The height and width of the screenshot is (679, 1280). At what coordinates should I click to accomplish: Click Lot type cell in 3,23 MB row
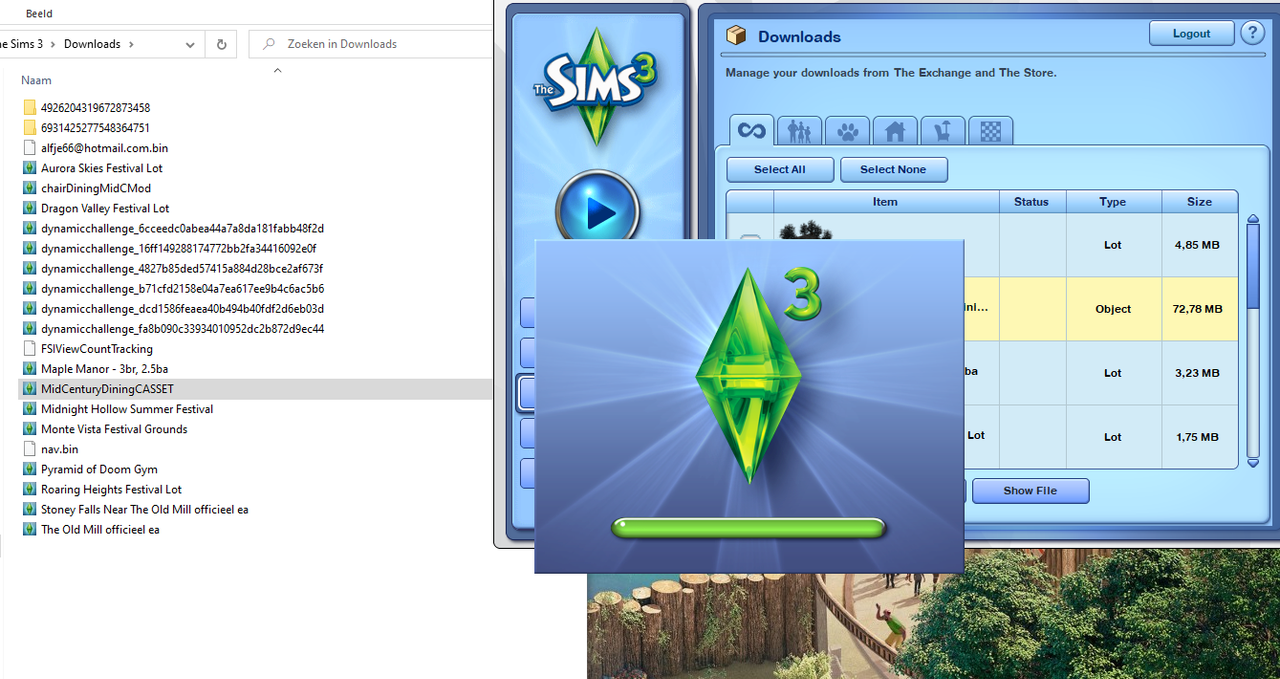1113,373
